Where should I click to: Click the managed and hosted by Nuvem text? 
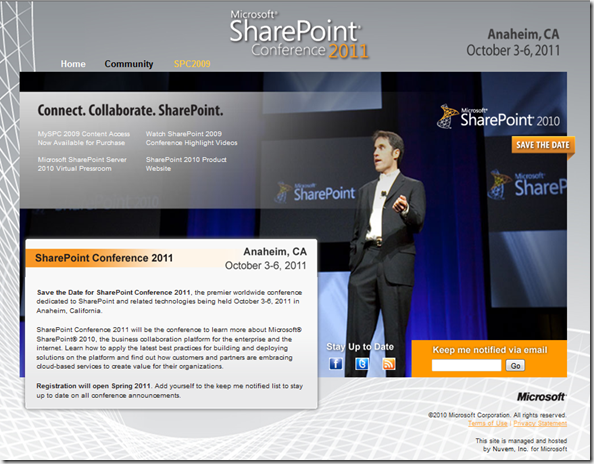point(521,445)
